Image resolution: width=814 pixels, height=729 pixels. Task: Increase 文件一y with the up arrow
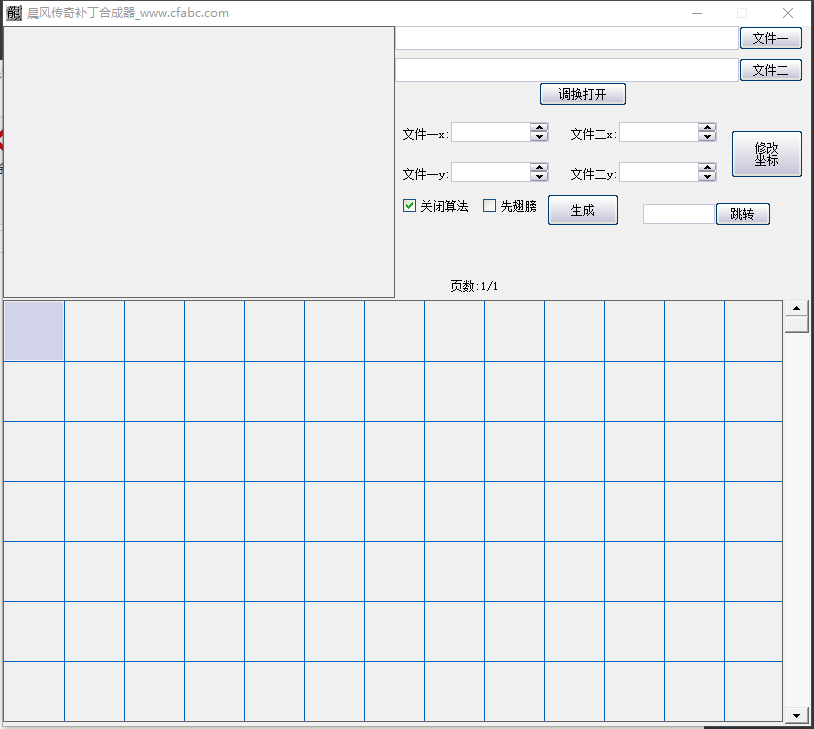pos(539,168)
